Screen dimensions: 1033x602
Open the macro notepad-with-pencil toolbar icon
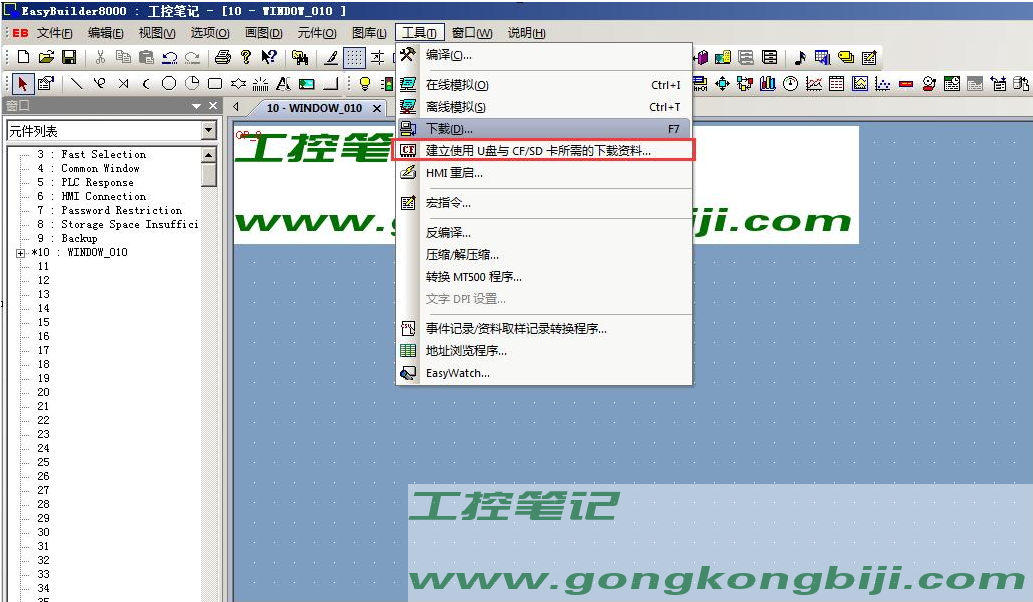point(869,57)
